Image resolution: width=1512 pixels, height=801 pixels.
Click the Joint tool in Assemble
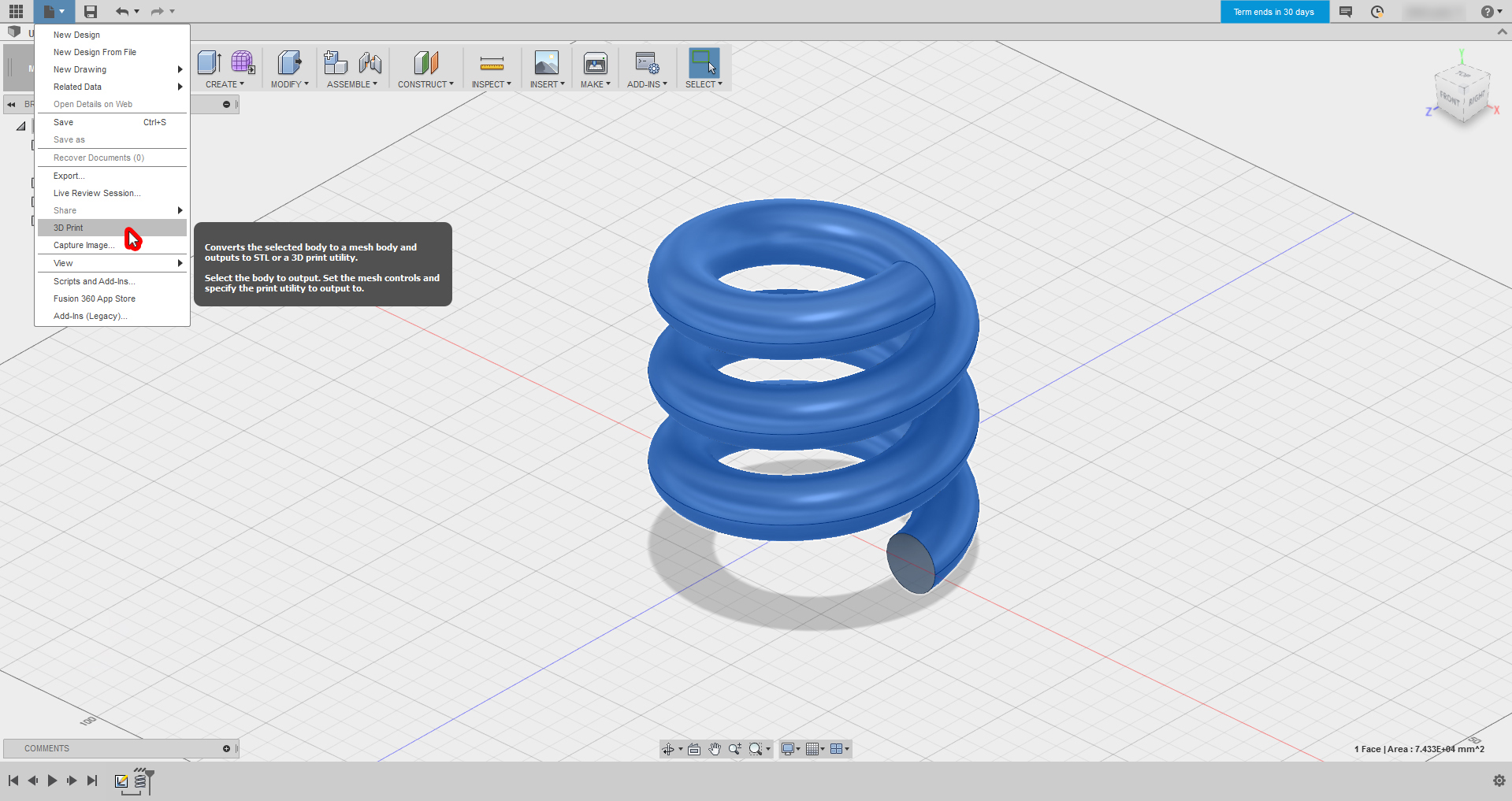click(x=370, y=63)
